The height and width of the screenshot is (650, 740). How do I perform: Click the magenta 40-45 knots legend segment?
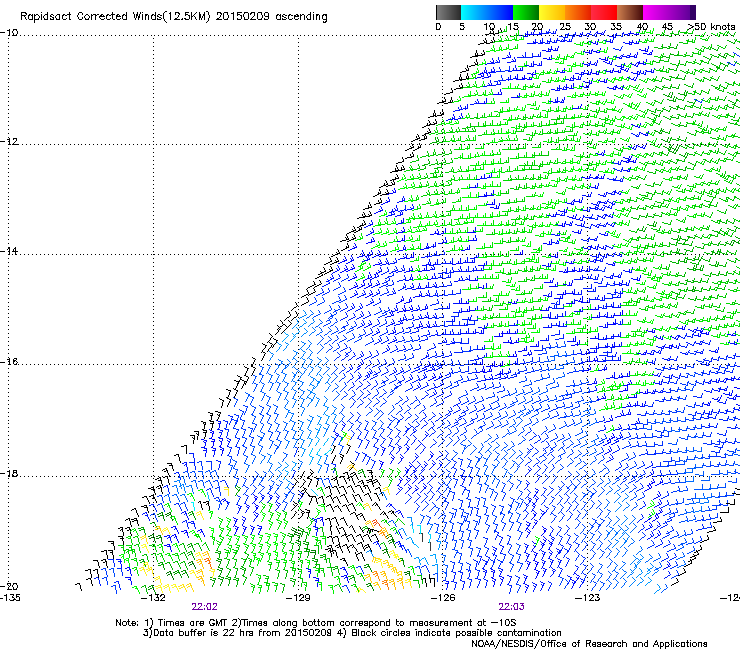656,12
